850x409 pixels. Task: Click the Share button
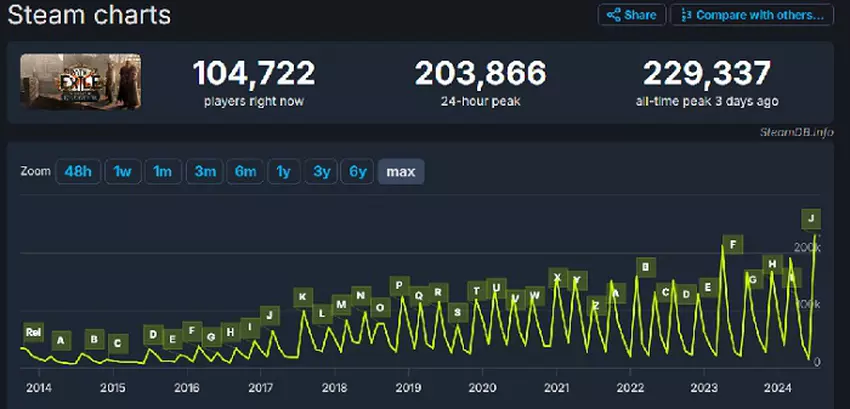[629, 15]
